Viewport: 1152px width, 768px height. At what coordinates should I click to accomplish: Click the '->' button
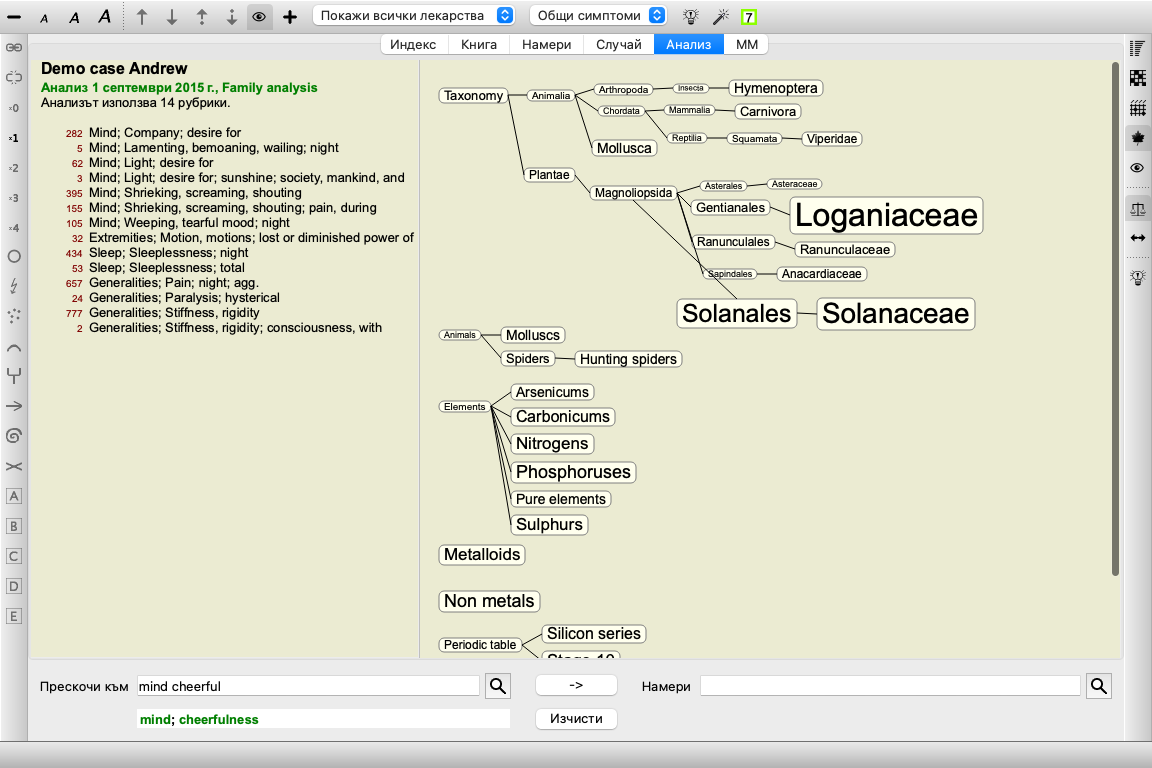[x=576, y=685]
